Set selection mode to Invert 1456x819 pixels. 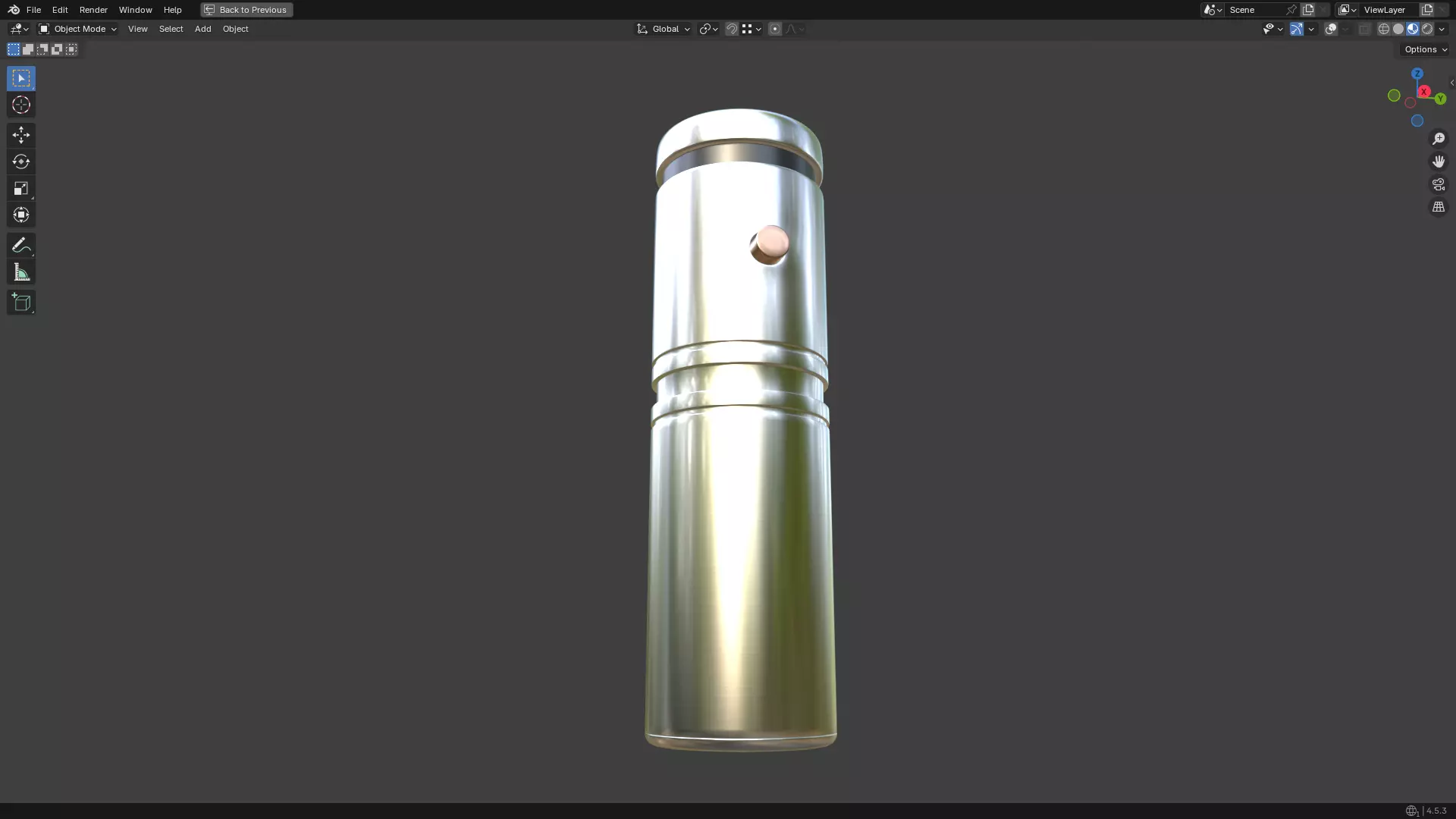pyautogui.click(x=57, y=49)
